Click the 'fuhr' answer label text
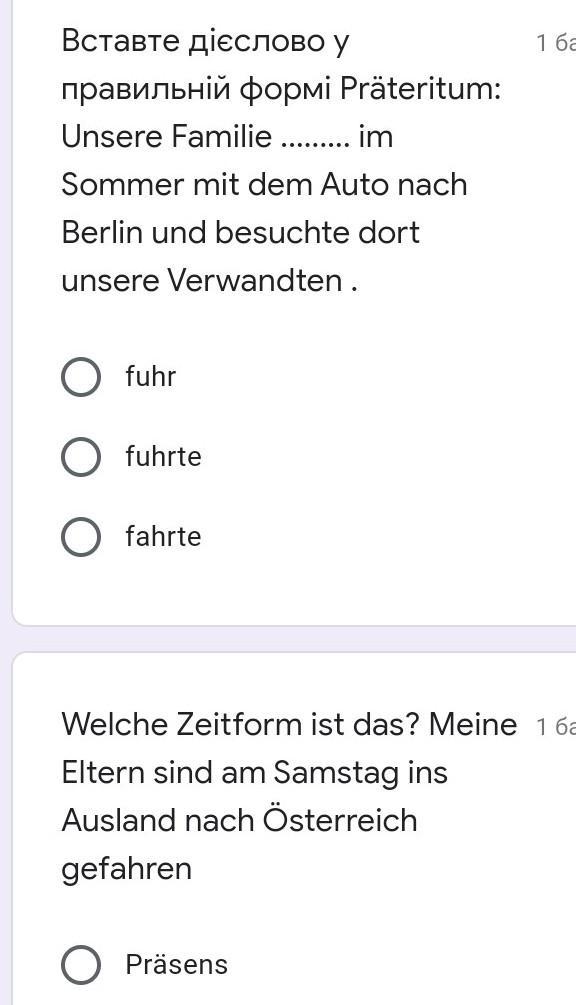 [151, 376]
